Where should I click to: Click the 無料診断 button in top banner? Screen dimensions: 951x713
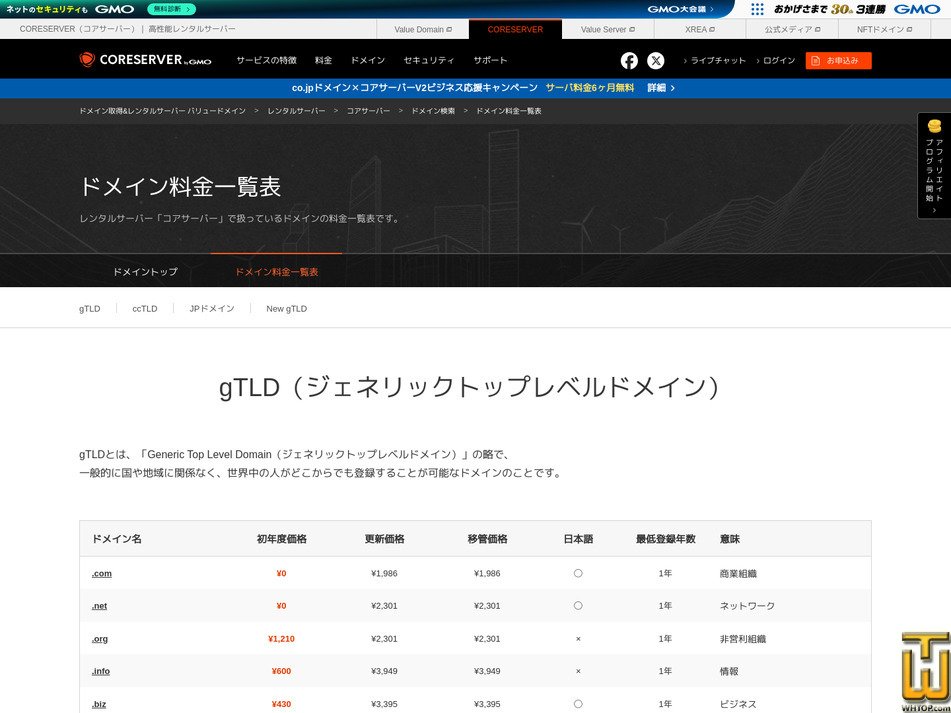(x=172, y=9)
